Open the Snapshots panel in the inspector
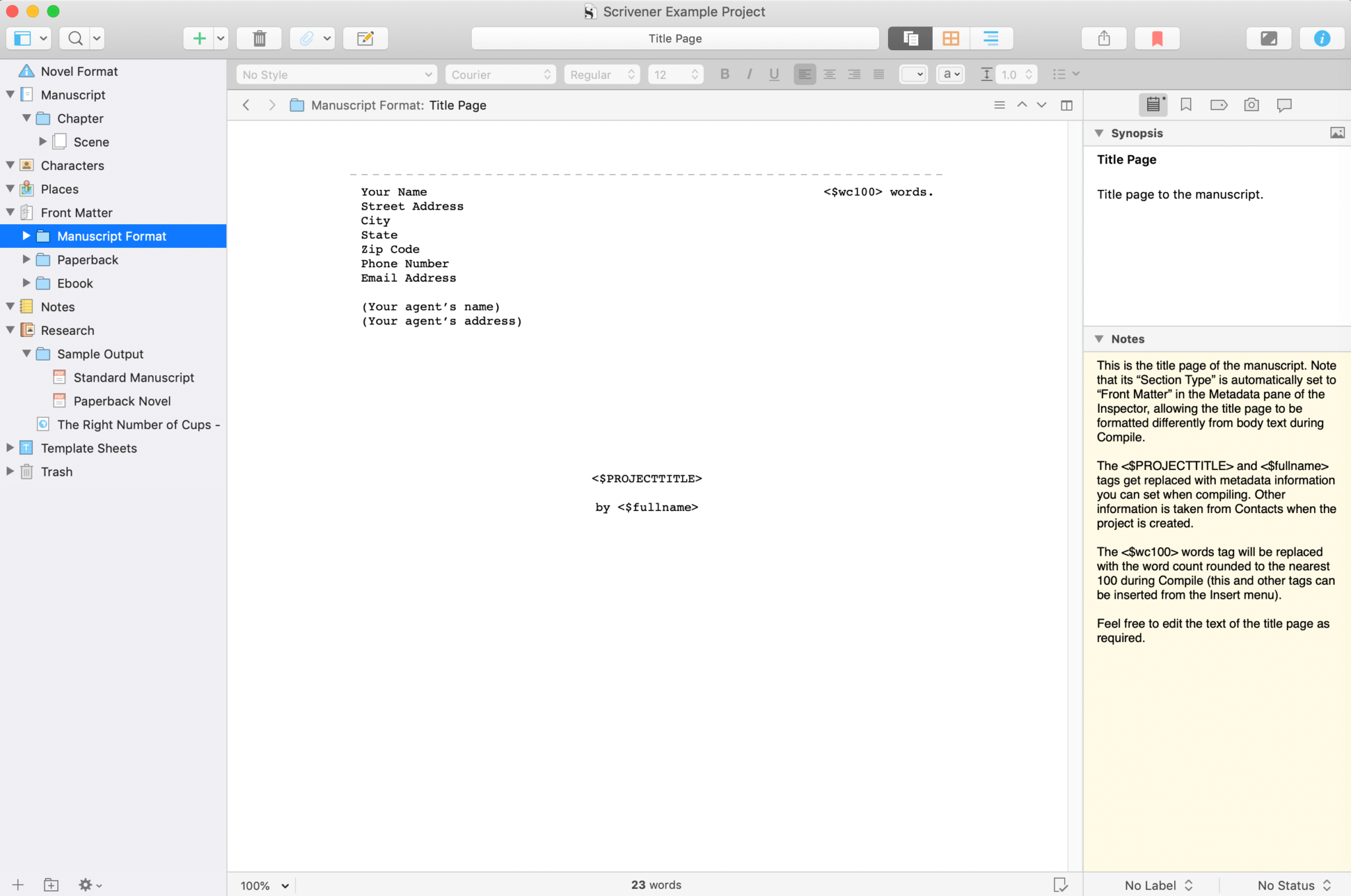The width and height of the screenshot is (1351, 896). click(1251, 105)
